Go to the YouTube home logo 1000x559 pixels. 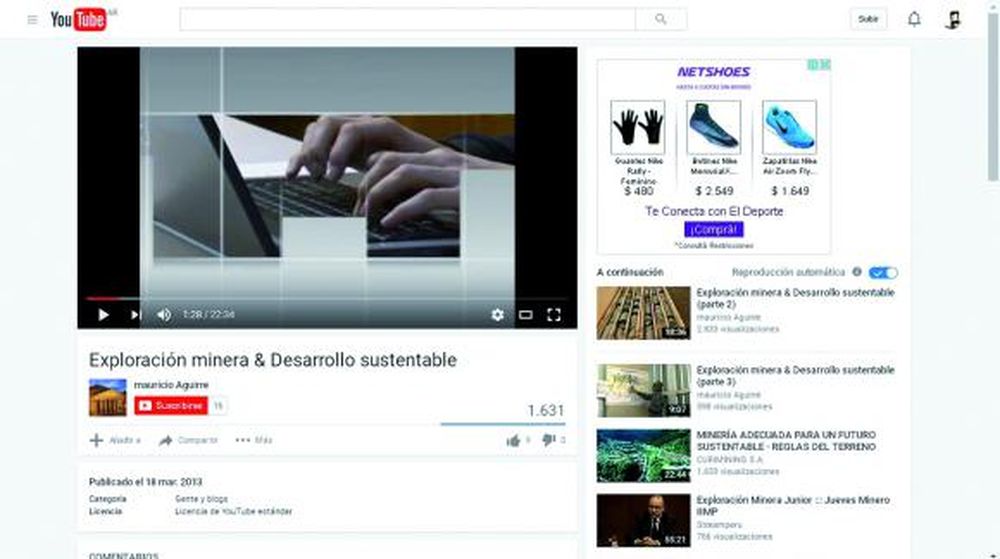78,20
